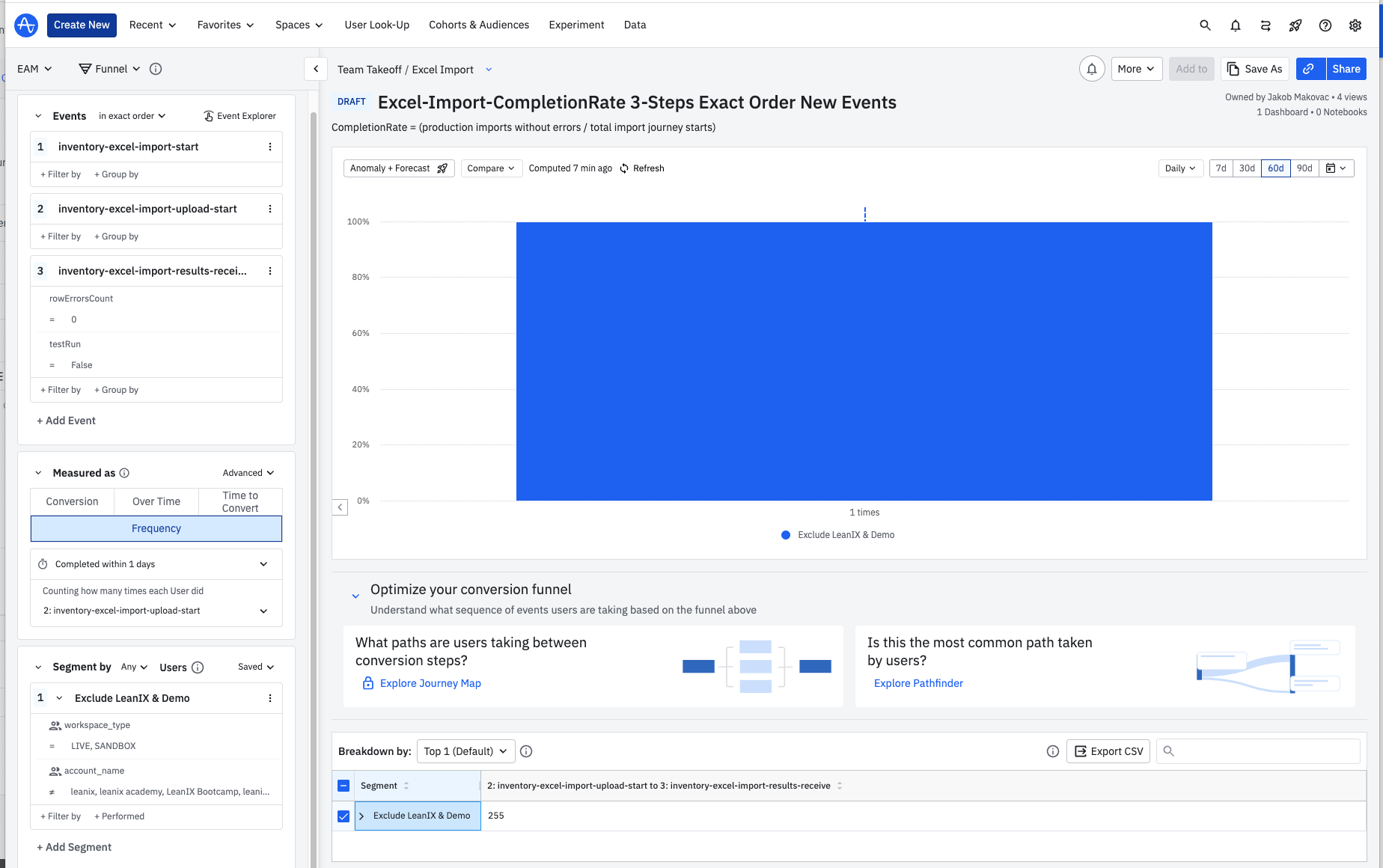Open the Completed within 1 days dropdown
The image size is (1383, 868).
pyautogui.click(x=156, y=564)
